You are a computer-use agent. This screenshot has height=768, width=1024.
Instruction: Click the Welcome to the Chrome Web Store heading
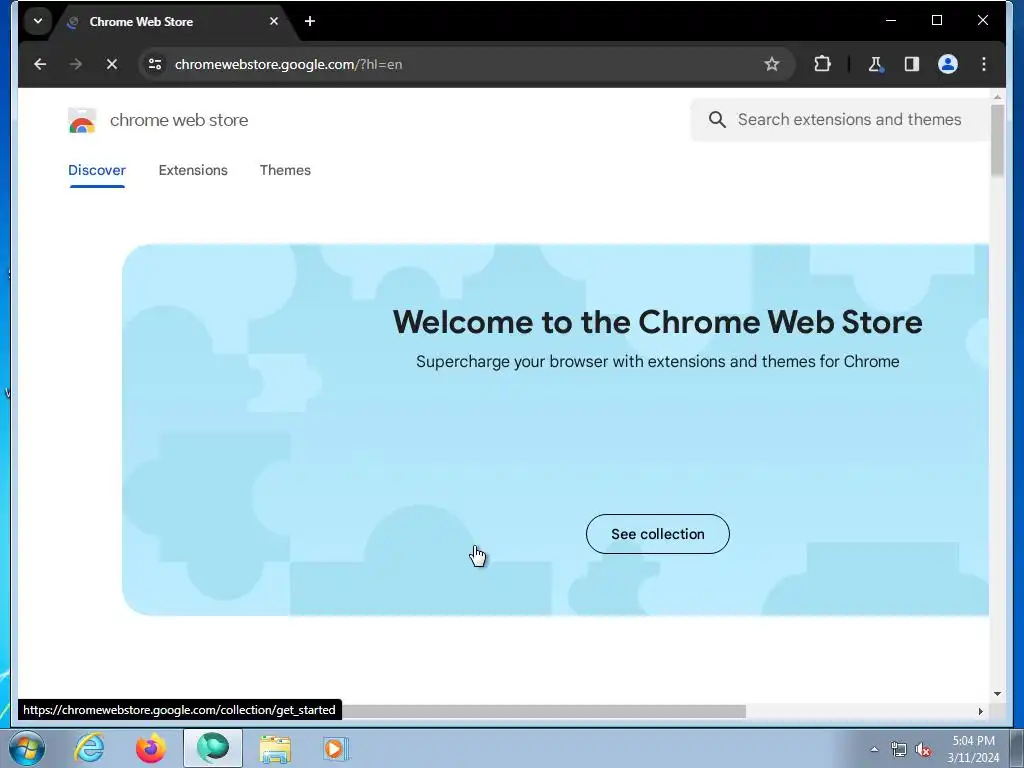click(658, 322)
